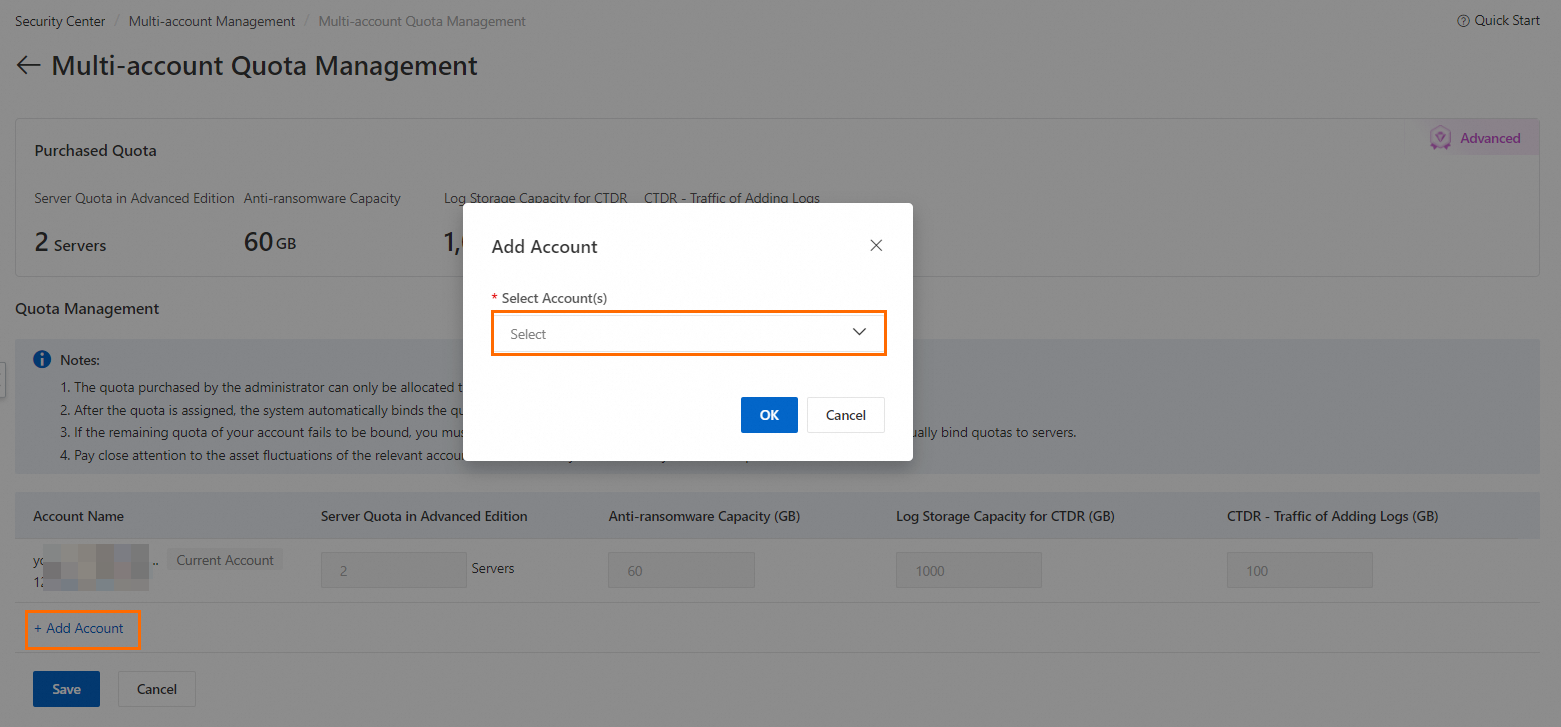The height and width of the screenshot is (727, 1561).
Task: Click the Quick Start help icon
Action: coord(1463,21)
